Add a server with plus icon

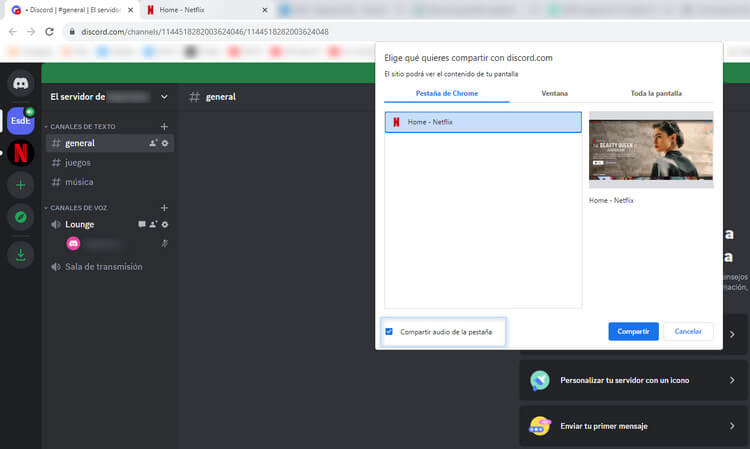[x=21, y=185]
